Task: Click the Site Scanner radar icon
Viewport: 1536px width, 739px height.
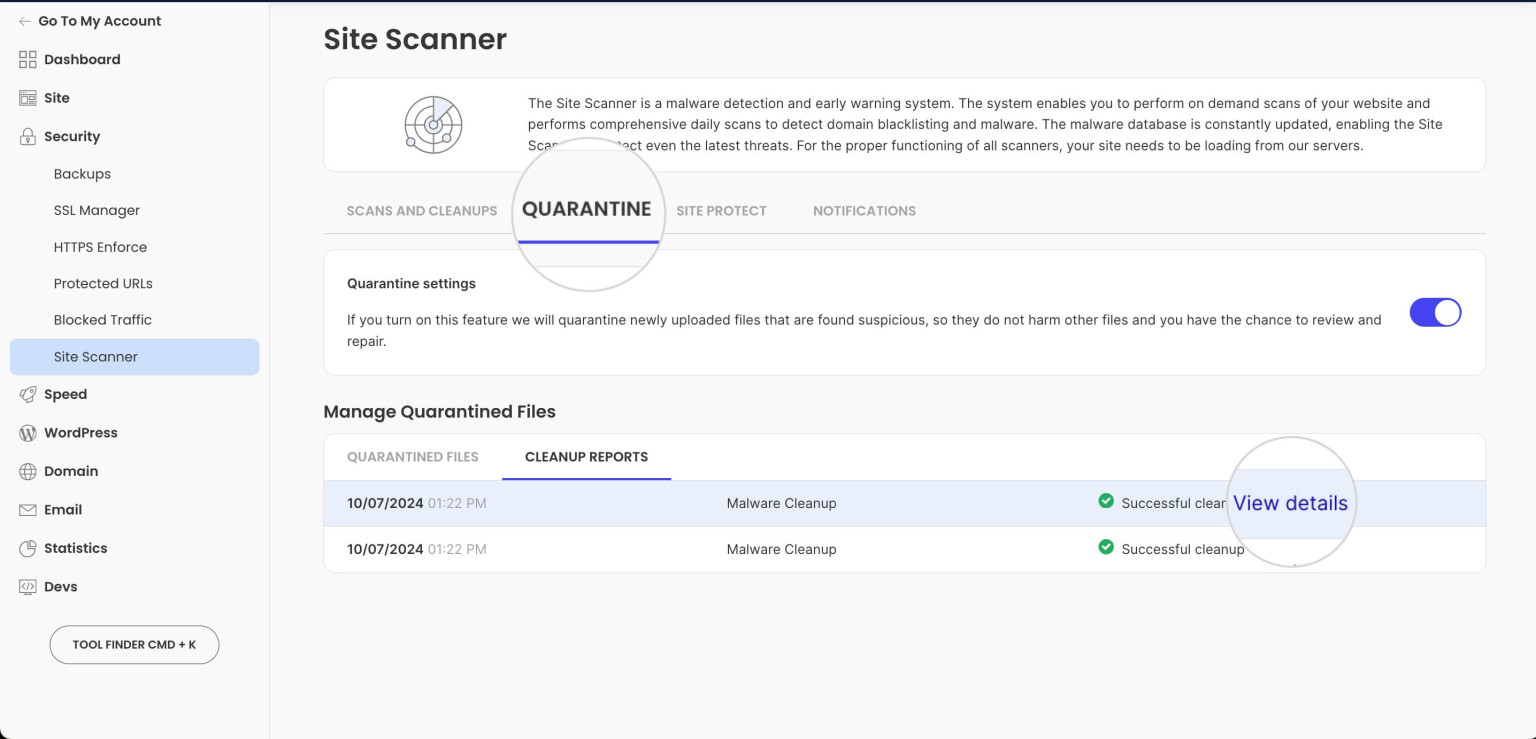Action: point(433,124)
